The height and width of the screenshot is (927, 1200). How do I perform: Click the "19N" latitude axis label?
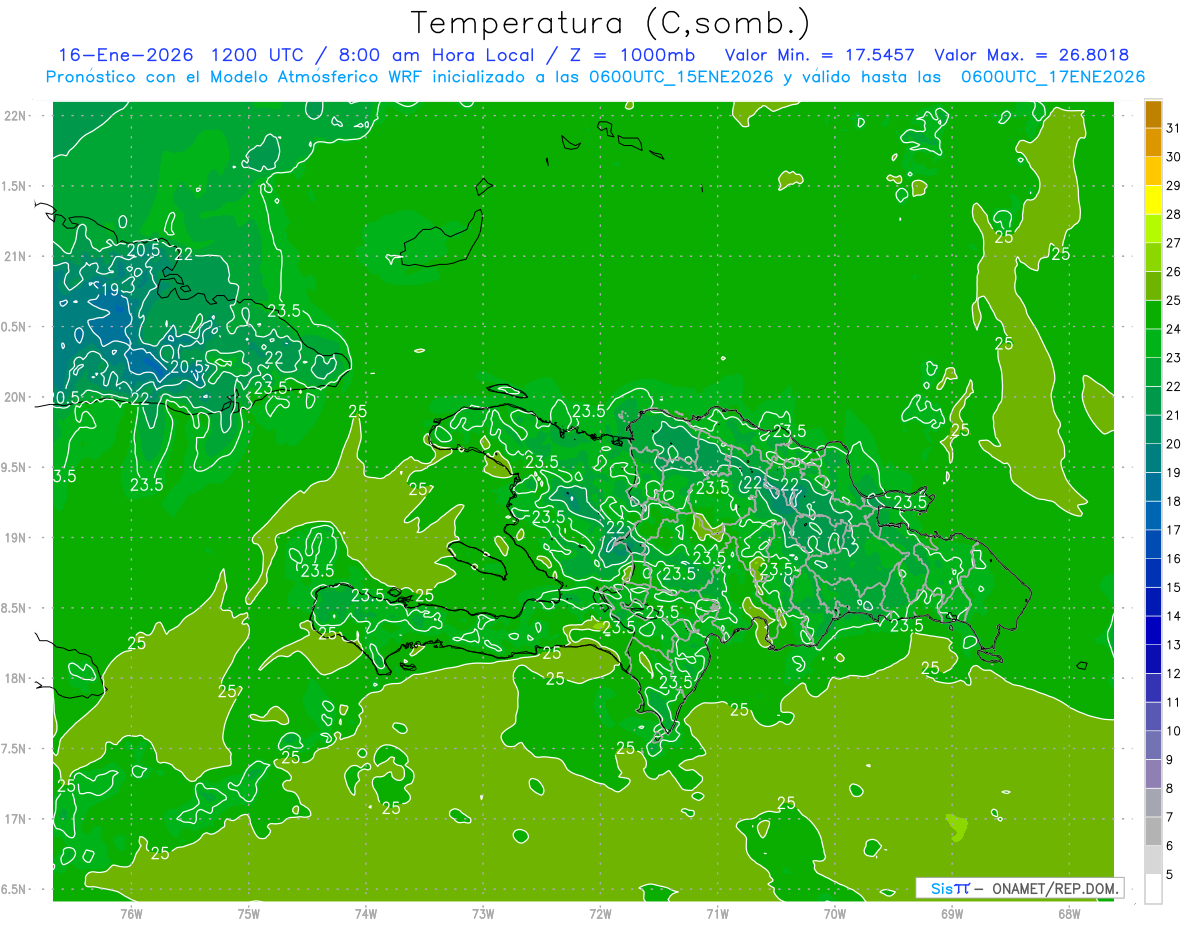[16, 538]
